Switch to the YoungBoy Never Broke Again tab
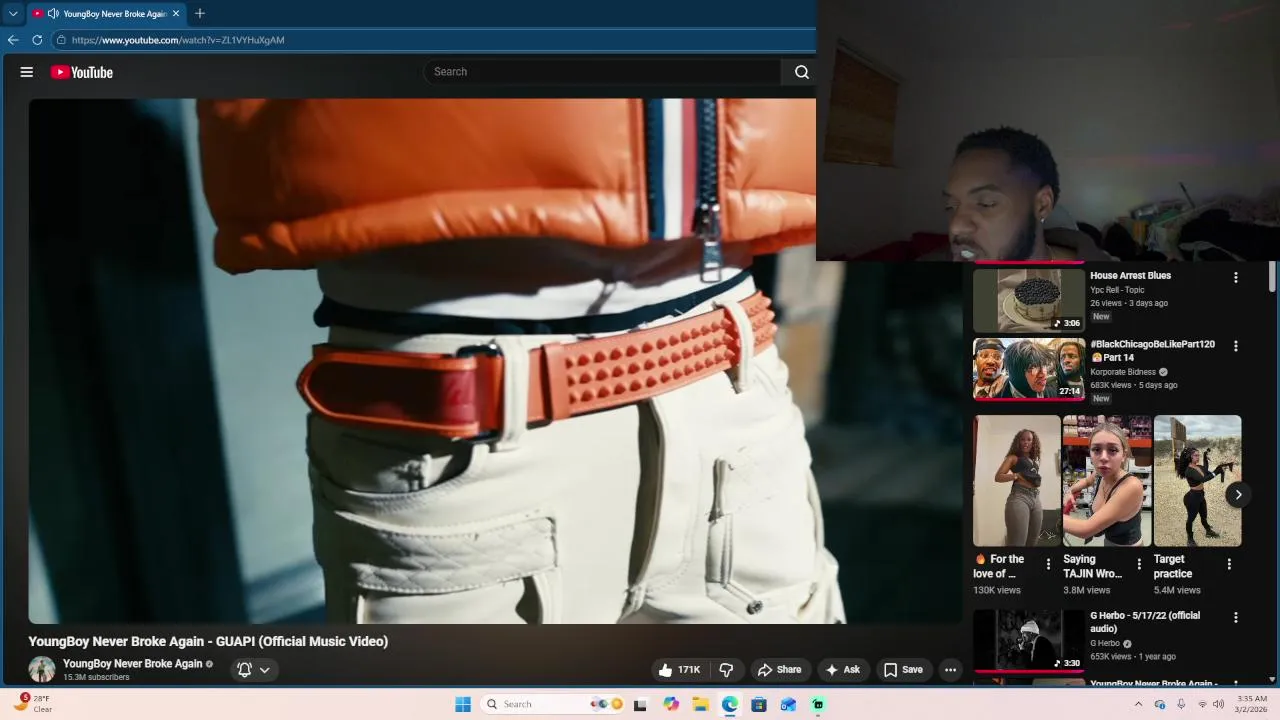The width and height of the screenshot is (1280, 720). coord(106,13)
